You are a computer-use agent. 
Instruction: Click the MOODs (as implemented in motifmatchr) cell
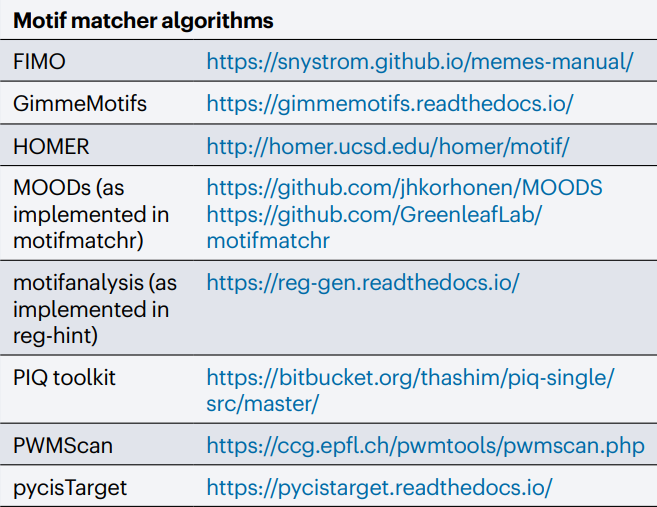[x=91, y=214]
